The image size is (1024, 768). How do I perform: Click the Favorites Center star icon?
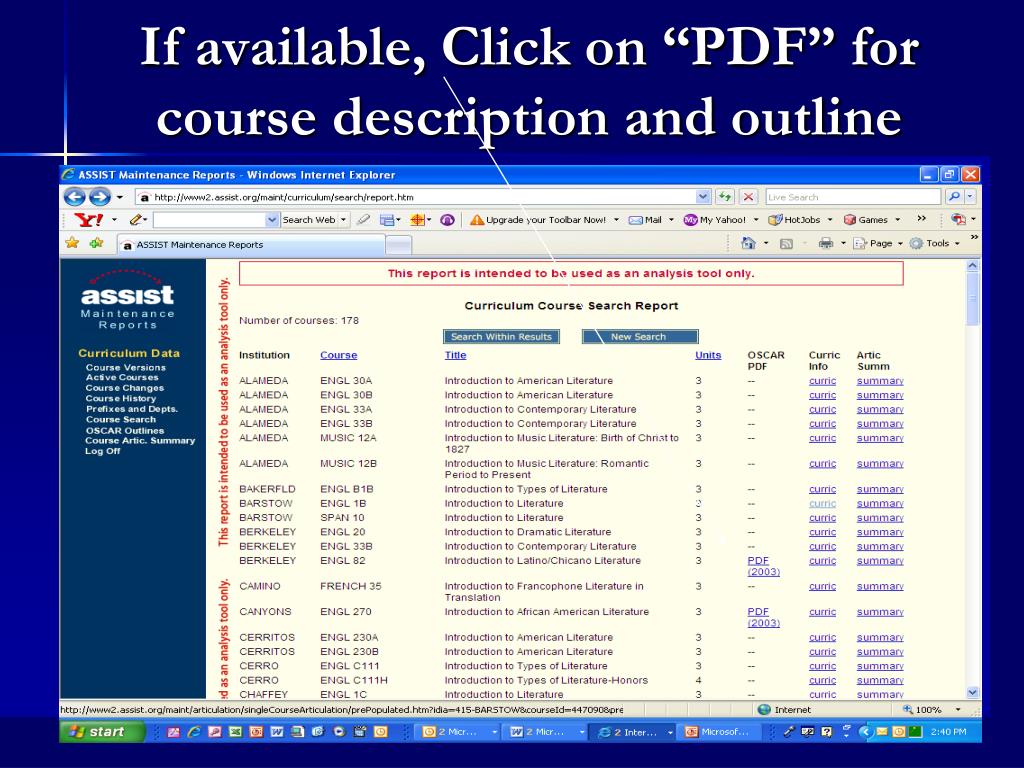point(72,243)
